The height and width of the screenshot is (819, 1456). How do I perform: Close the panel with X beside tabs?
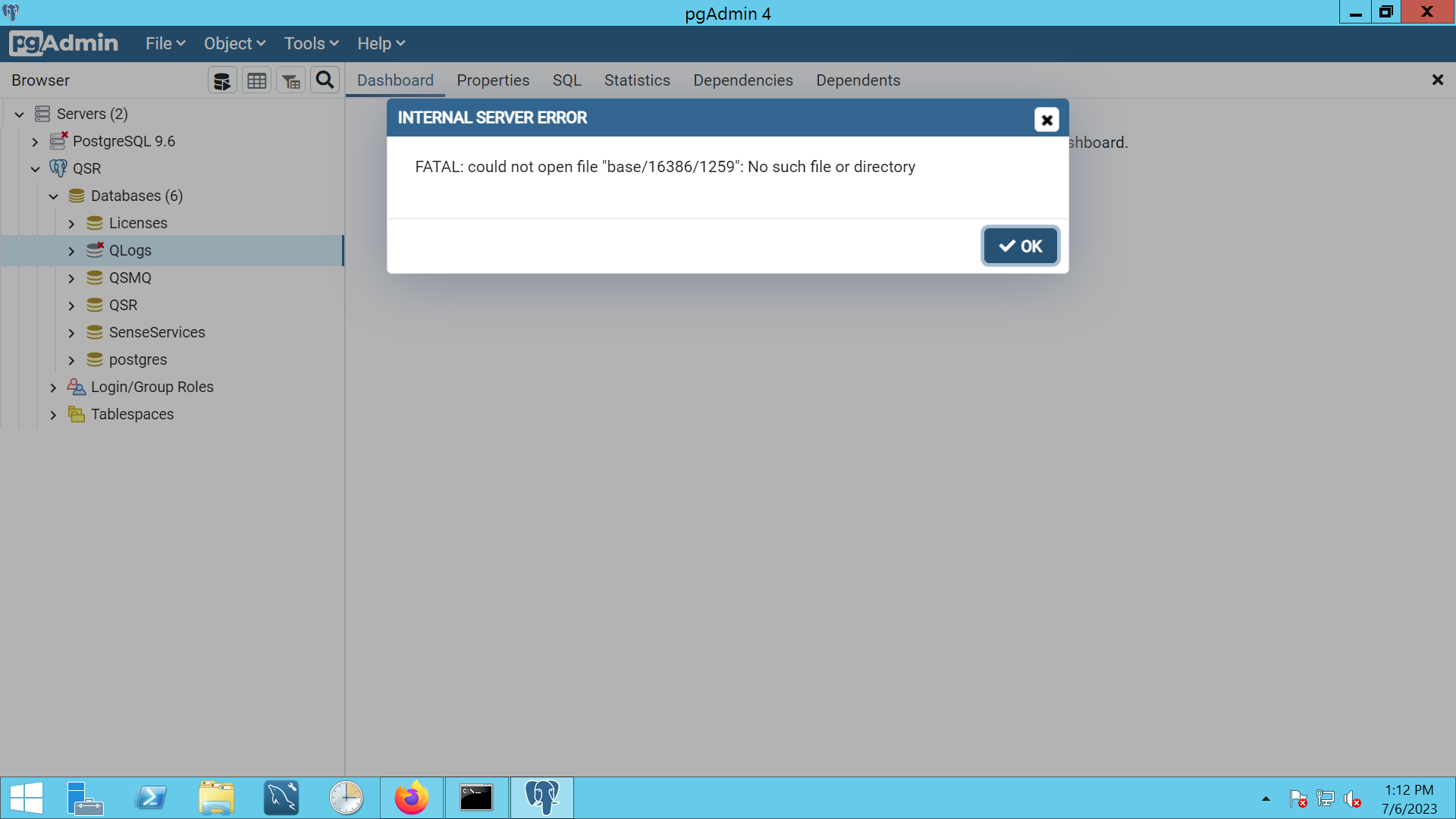(1437, 80)
